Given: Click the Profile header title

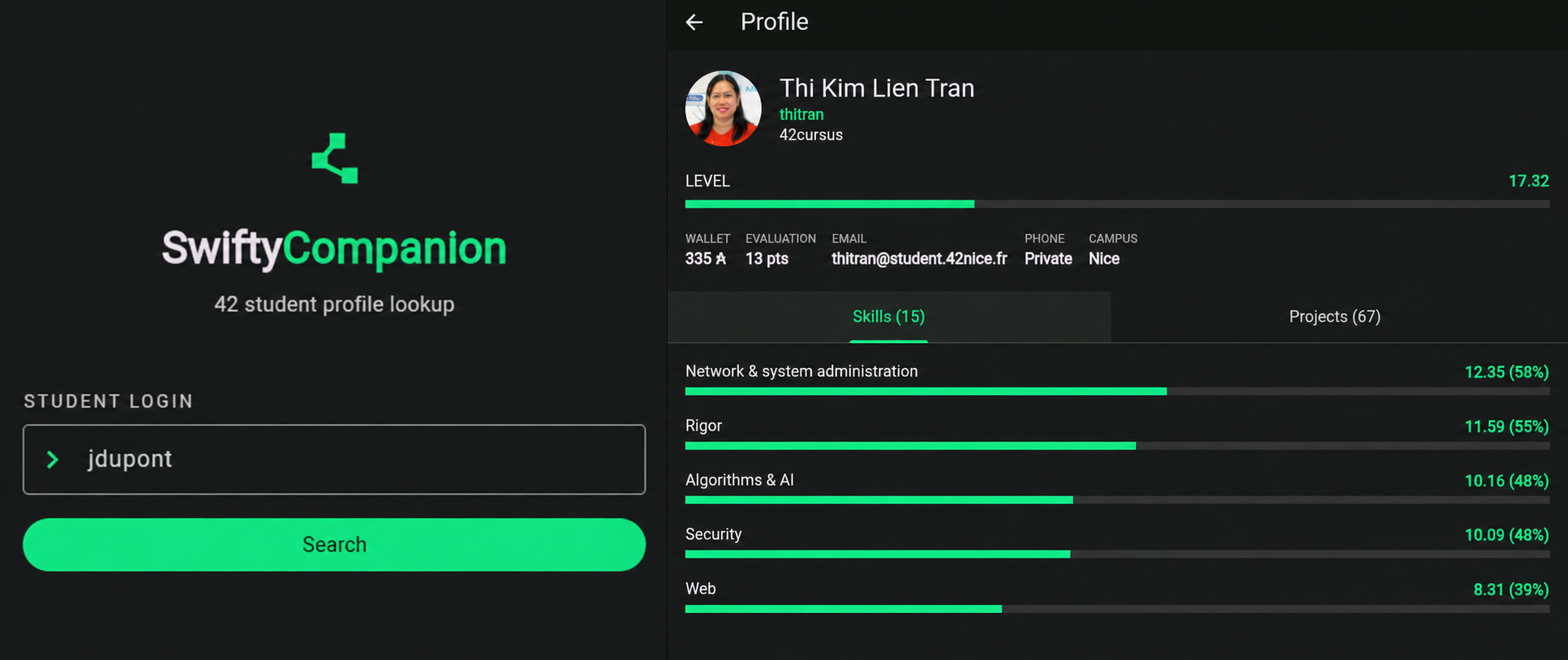Looking at the screenshot, I should tap(775, 22).
